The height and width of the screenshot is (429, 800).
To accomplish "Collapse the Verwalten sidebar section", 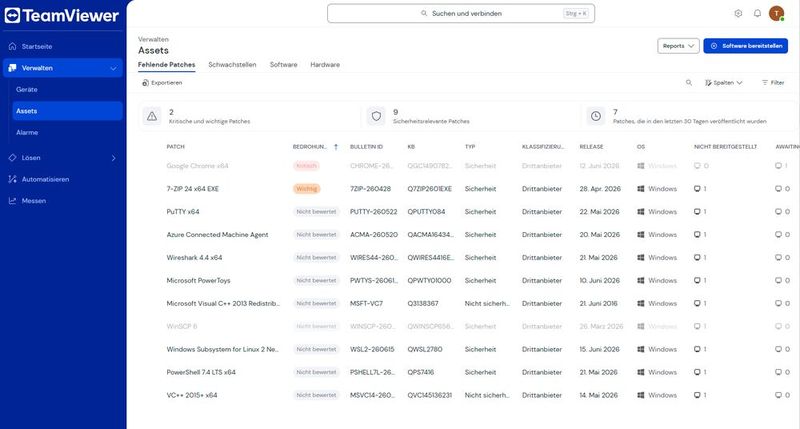I will pyautogui.click(x=113, y=68).
